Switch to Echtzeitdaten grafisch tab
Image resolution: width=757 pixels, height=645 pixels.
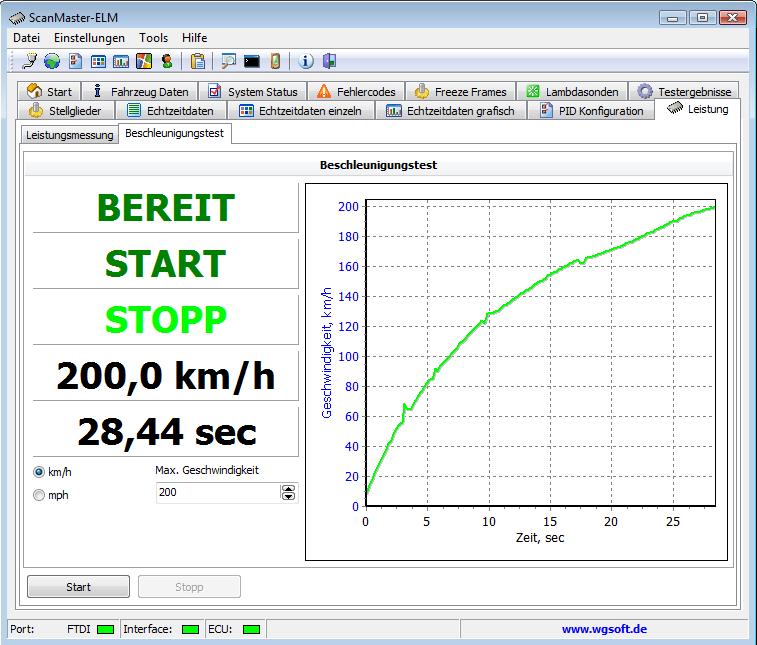[x=451, y=111]
